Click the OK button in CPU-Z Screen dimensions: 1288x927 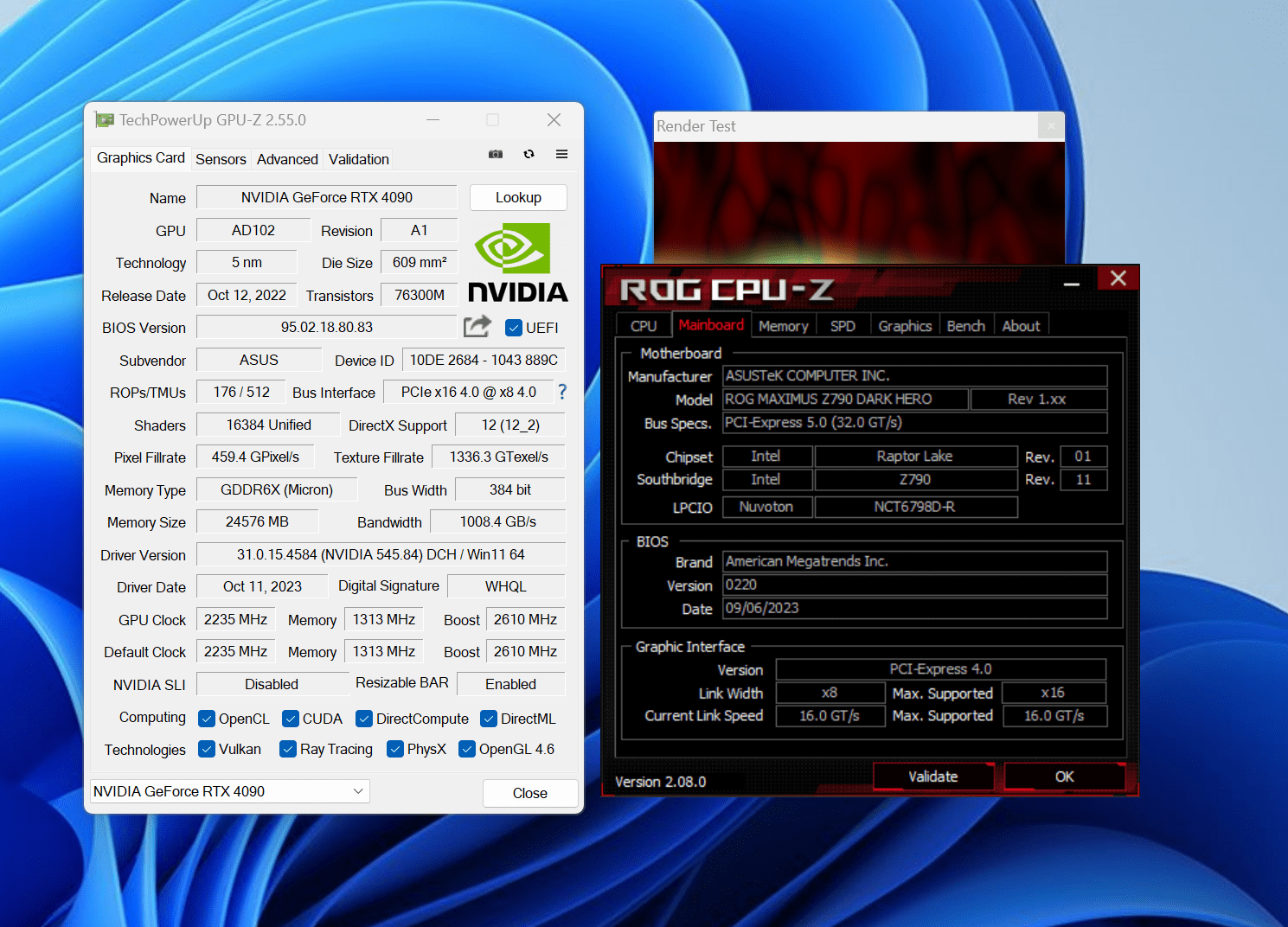point(1065,777)
